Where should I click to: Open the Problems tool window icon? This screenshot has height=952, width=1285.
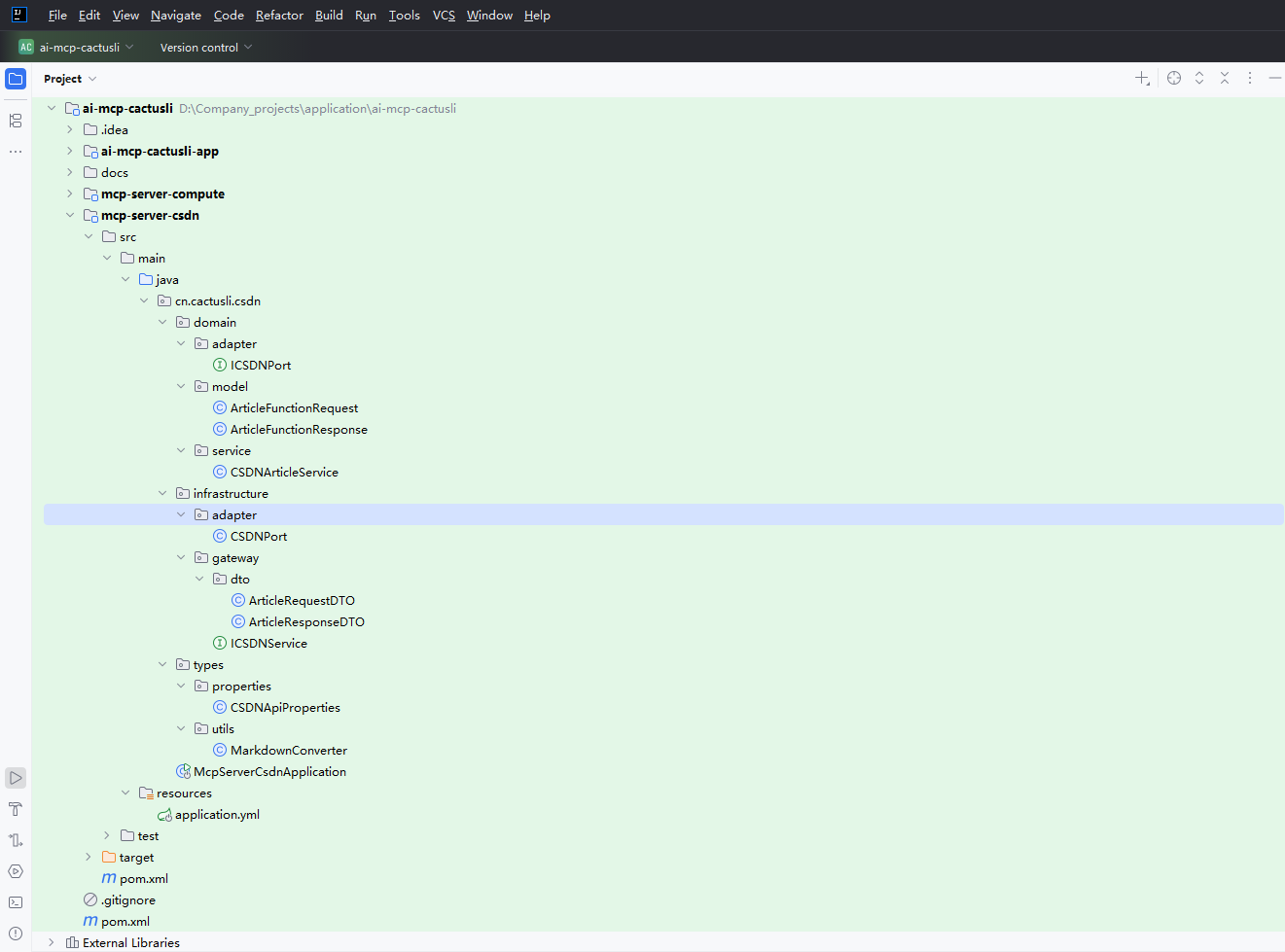click(16, 934)
